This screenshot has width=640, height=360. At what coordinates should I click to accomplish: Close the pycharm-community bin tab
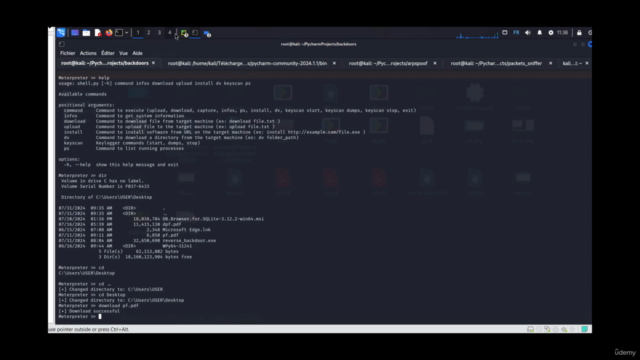(334, 63)
